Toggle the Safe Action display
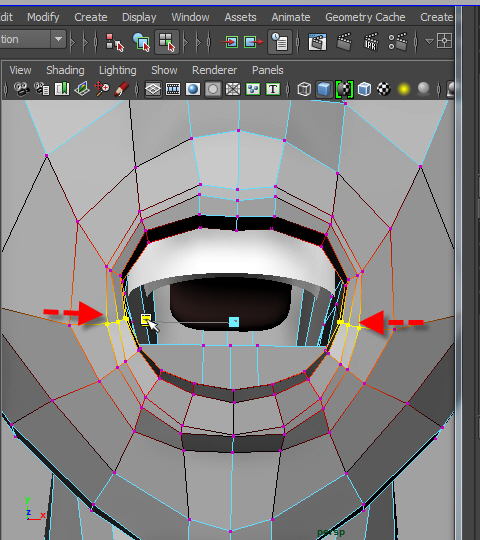Viewport: 480px width, 540px height. 253,90
